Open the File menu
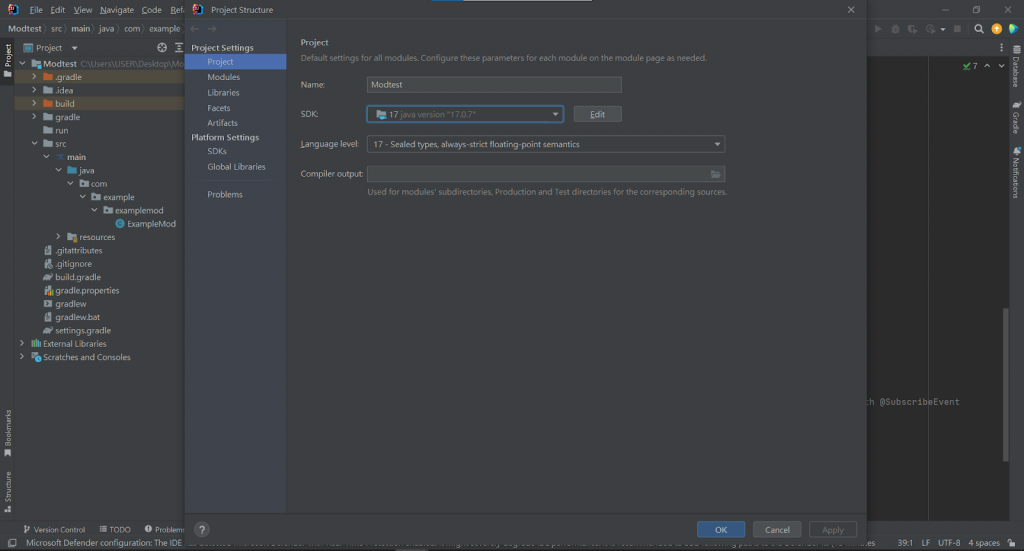 click(x=36, y=10)
